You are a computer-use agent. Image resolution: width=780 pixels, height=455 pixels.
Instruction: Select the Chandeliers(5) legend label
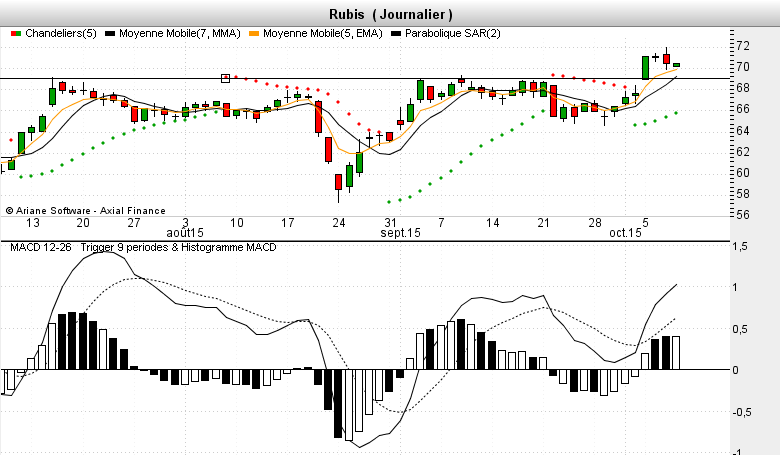pos(61,33)
